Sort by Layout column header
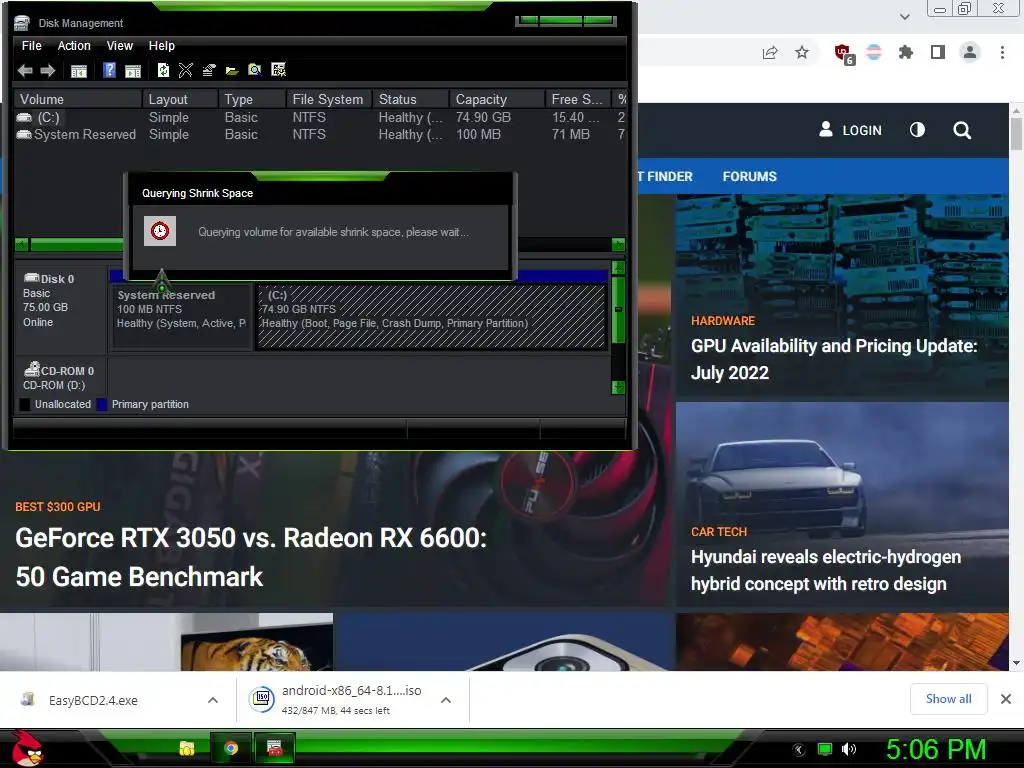The image size is (1024, 768). pyautogui.click(x=180, y=99)
